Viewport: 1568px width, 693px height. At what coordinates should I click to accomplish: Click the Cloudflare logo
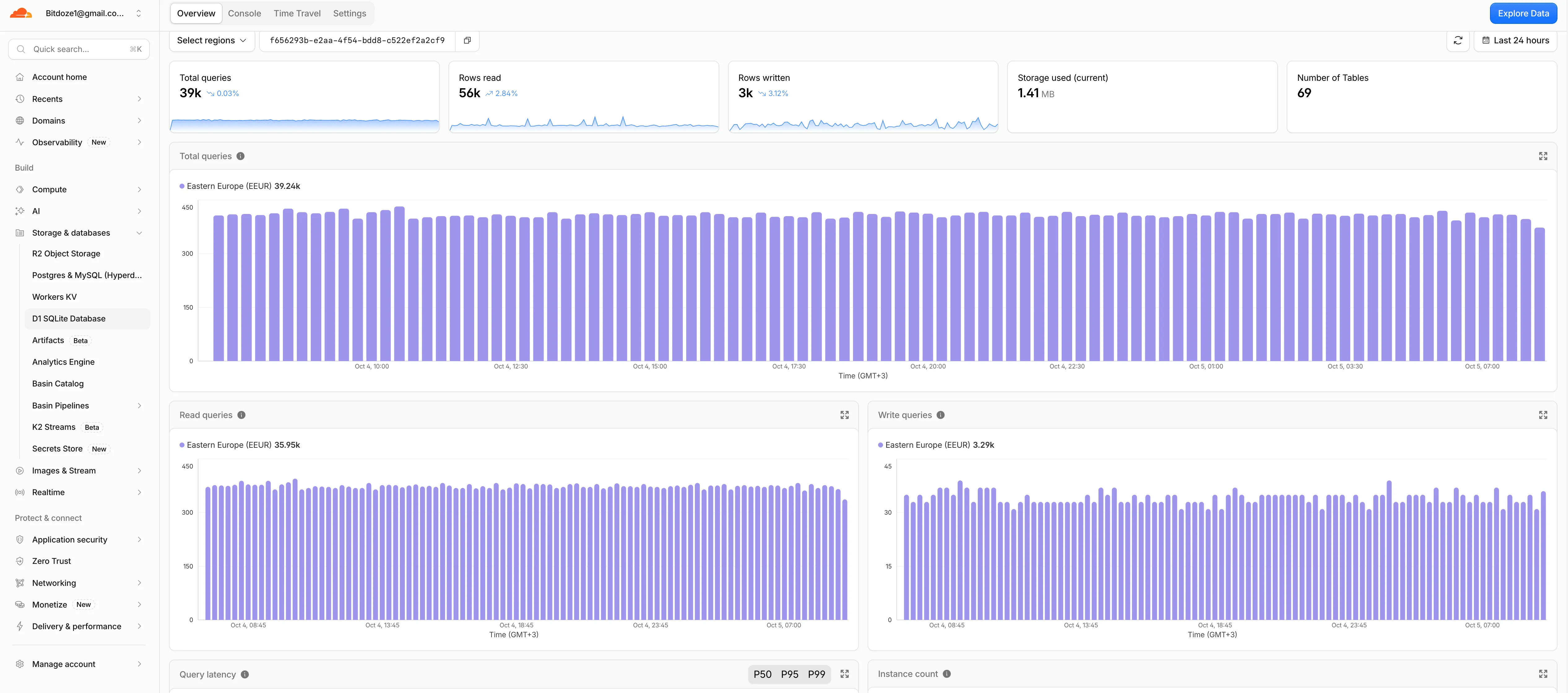(21, 13)
